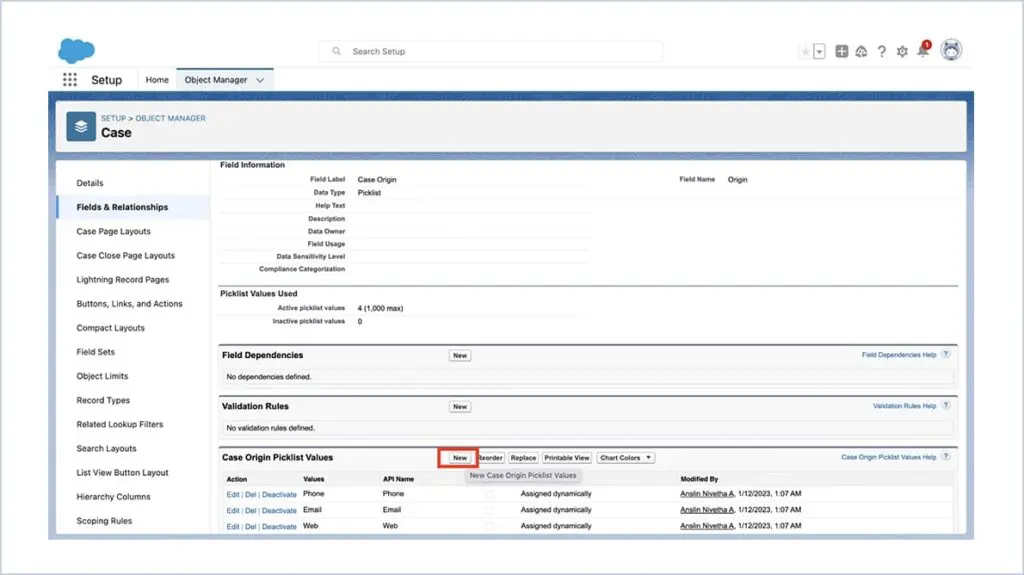Screen dimensions: 1024x575
Task: Open the Validation Rules Help link
Action: 904,406
